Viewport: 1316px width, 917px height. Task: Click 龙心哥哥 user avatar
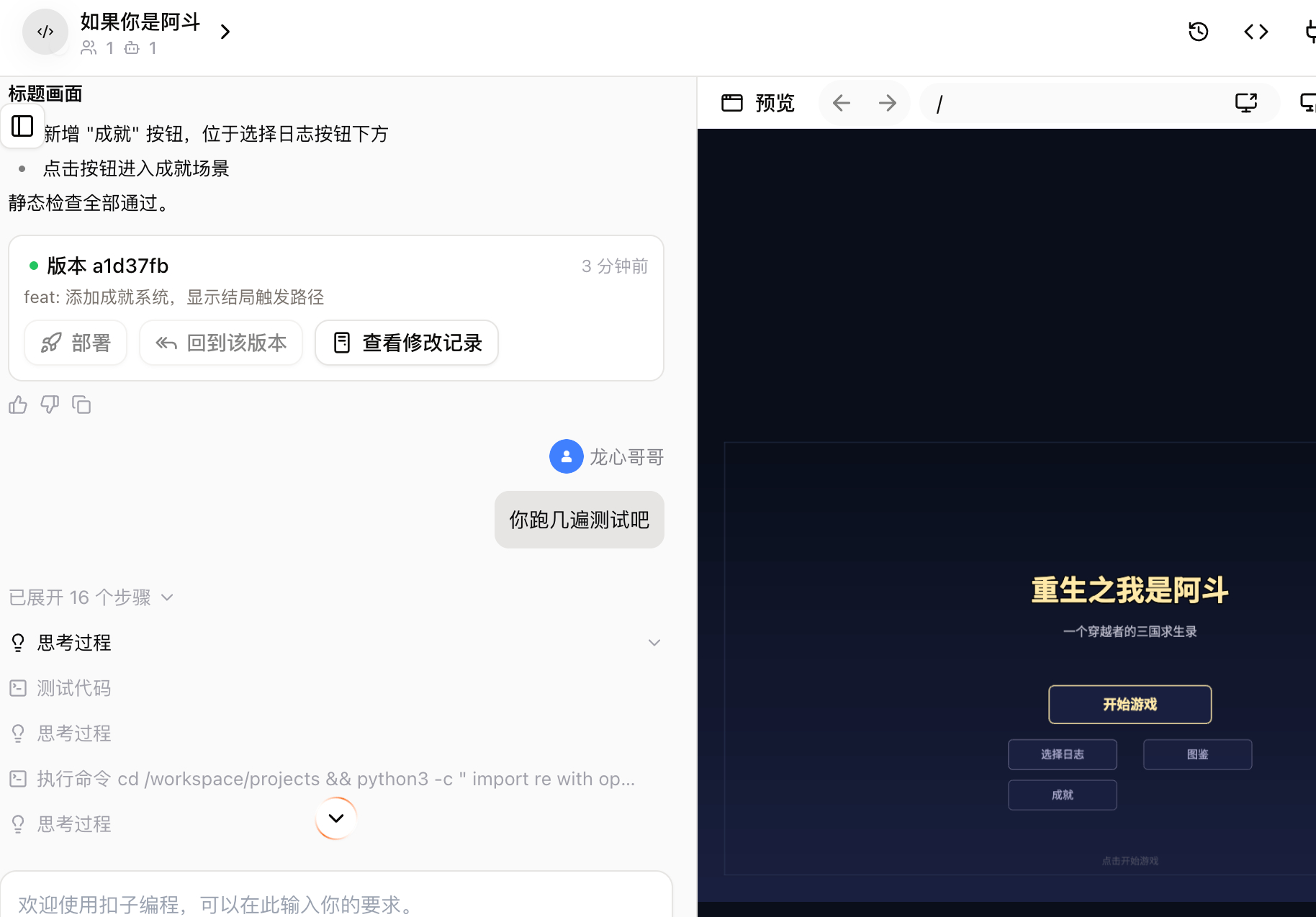coord(567,456)
